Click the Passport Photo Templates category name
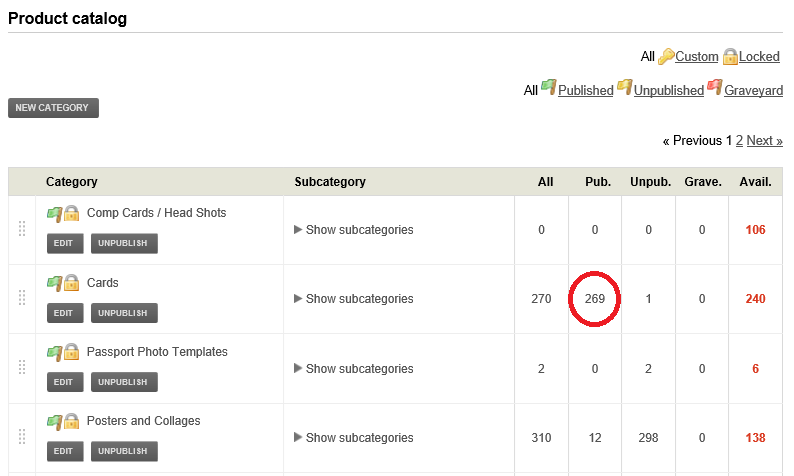The width and height of the screenshot is (794, 476). [157, 351]
